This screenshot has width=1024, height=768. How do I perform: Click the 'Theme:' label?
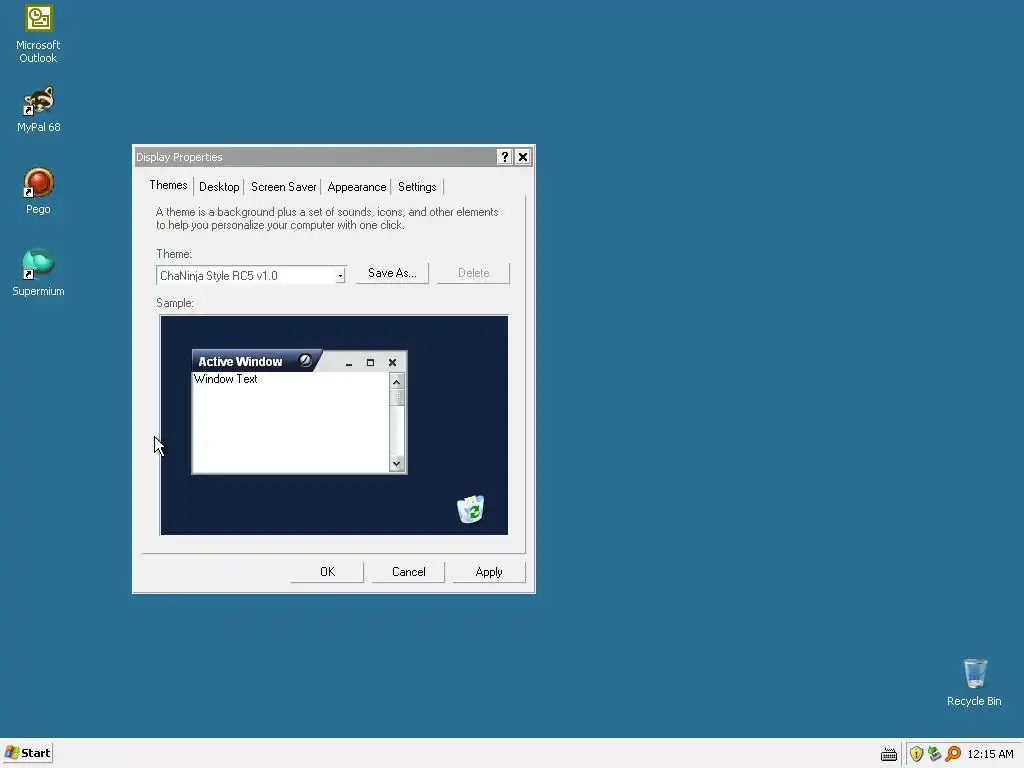pos(174,254)
